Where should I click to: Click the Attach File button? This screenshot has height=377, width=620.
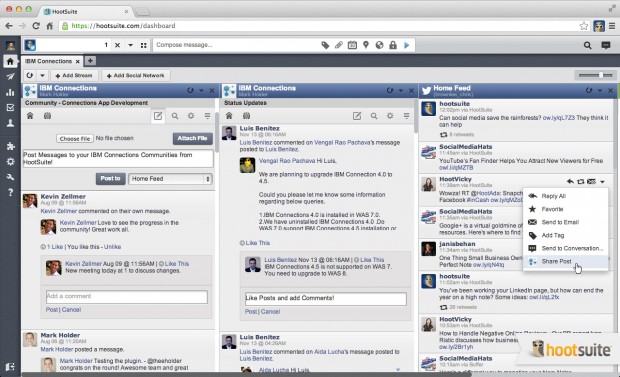[x=193, y=138]
